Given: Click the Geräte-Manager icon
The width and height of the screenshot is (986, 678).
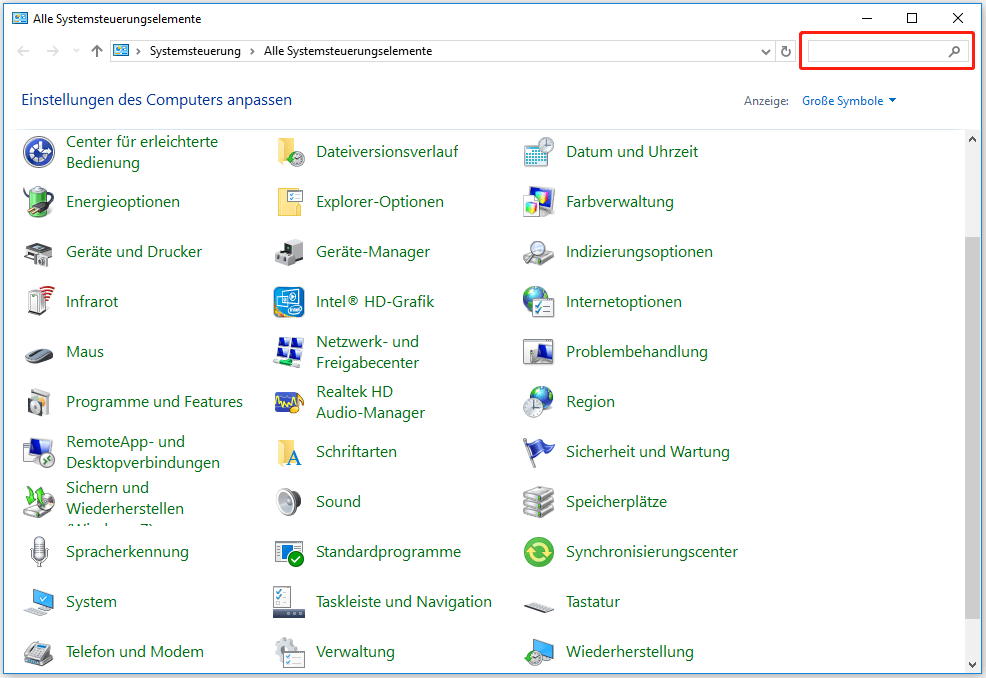Looking at the screenshot, I should click(x=289, y=252).
